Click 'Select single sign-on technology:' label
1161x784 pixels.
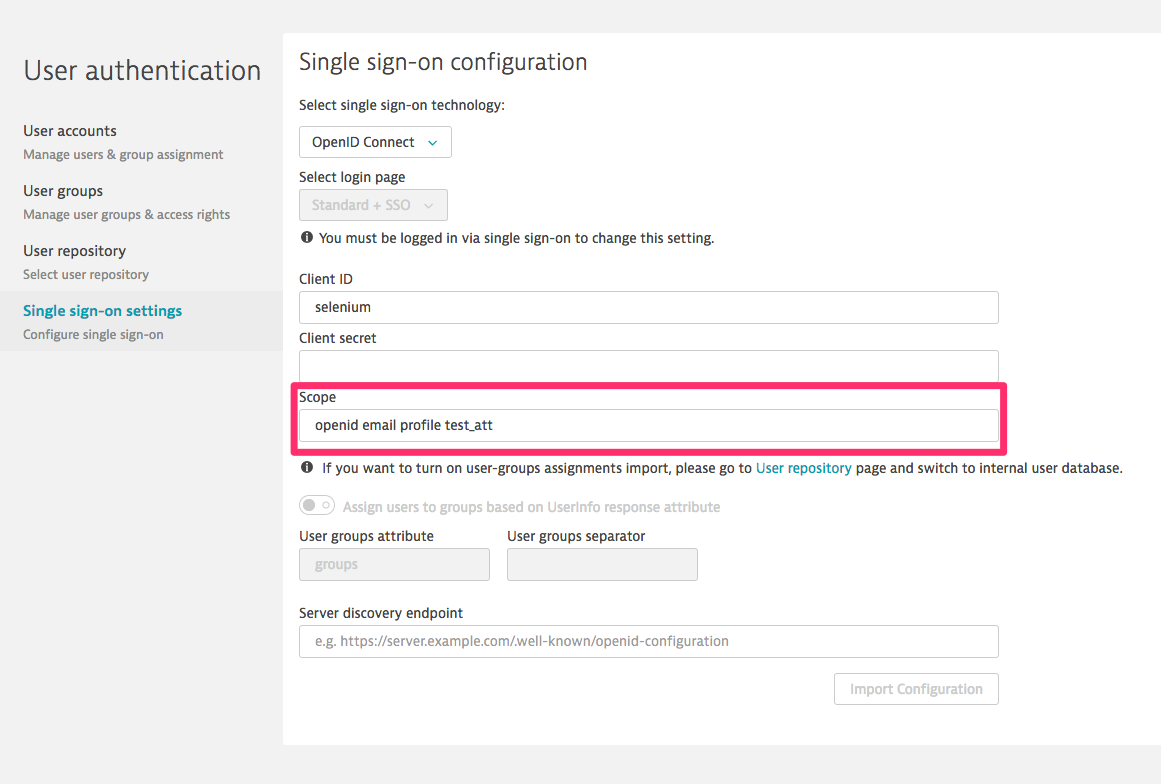click(x=402, y=105)
